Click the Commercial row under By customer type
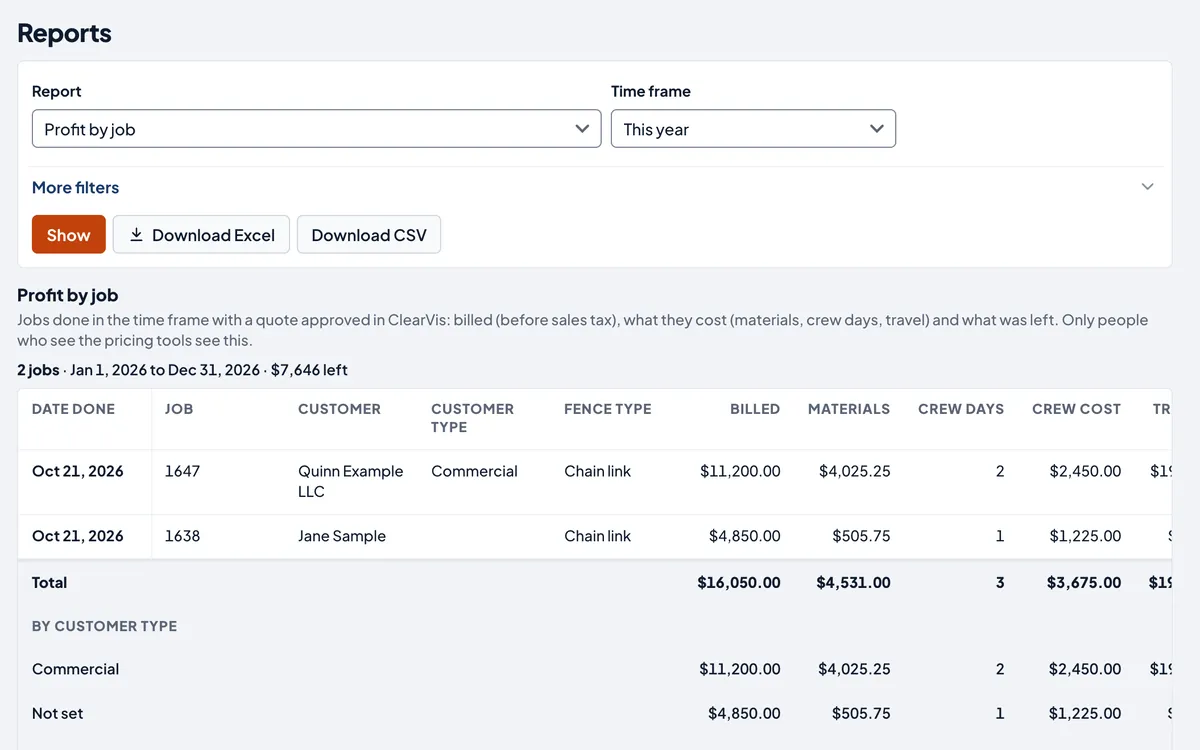The width and height of the screenshot is (1200, 750). [x=75, y=669]
